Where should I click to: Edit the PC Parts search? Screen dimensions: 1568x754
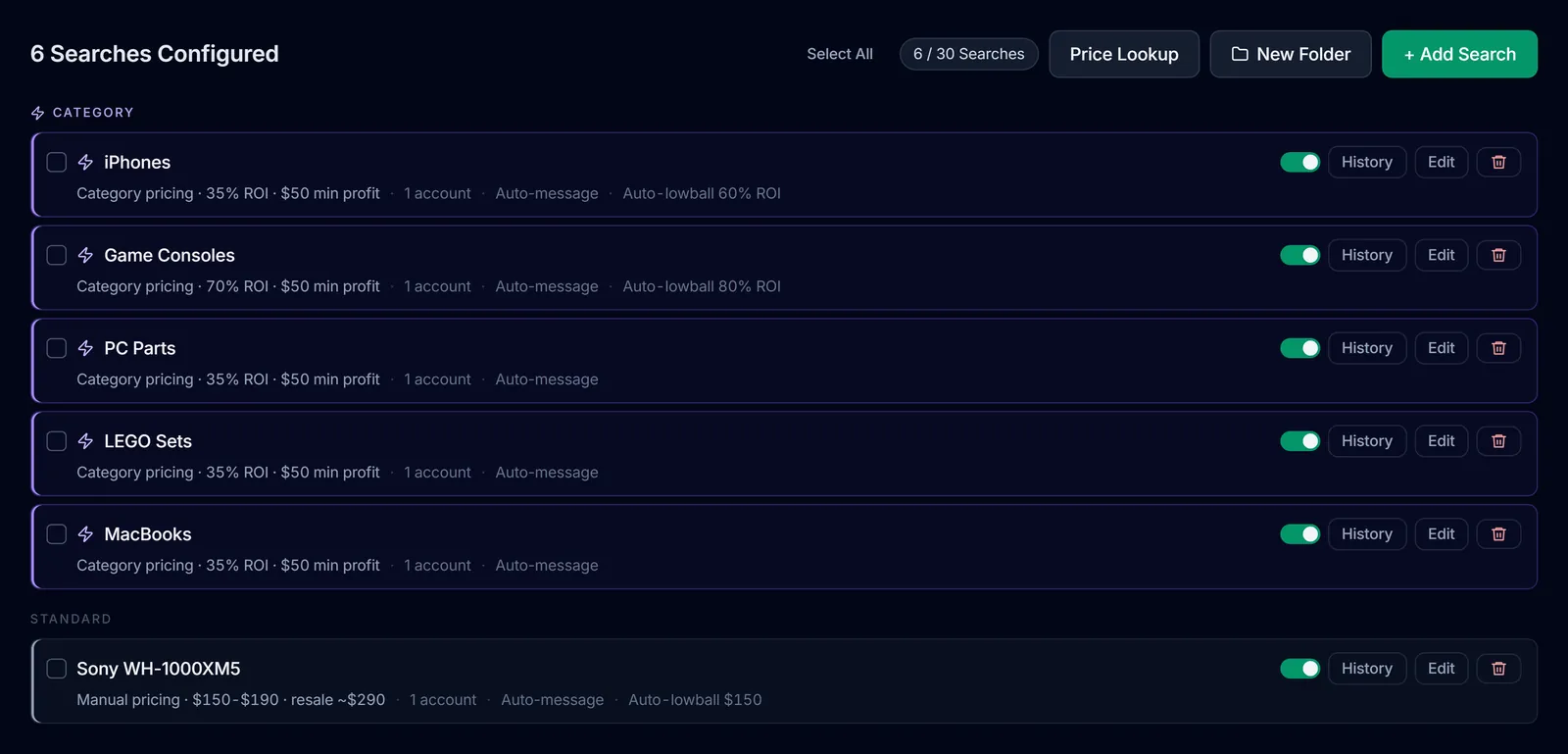coord(1442,348)
